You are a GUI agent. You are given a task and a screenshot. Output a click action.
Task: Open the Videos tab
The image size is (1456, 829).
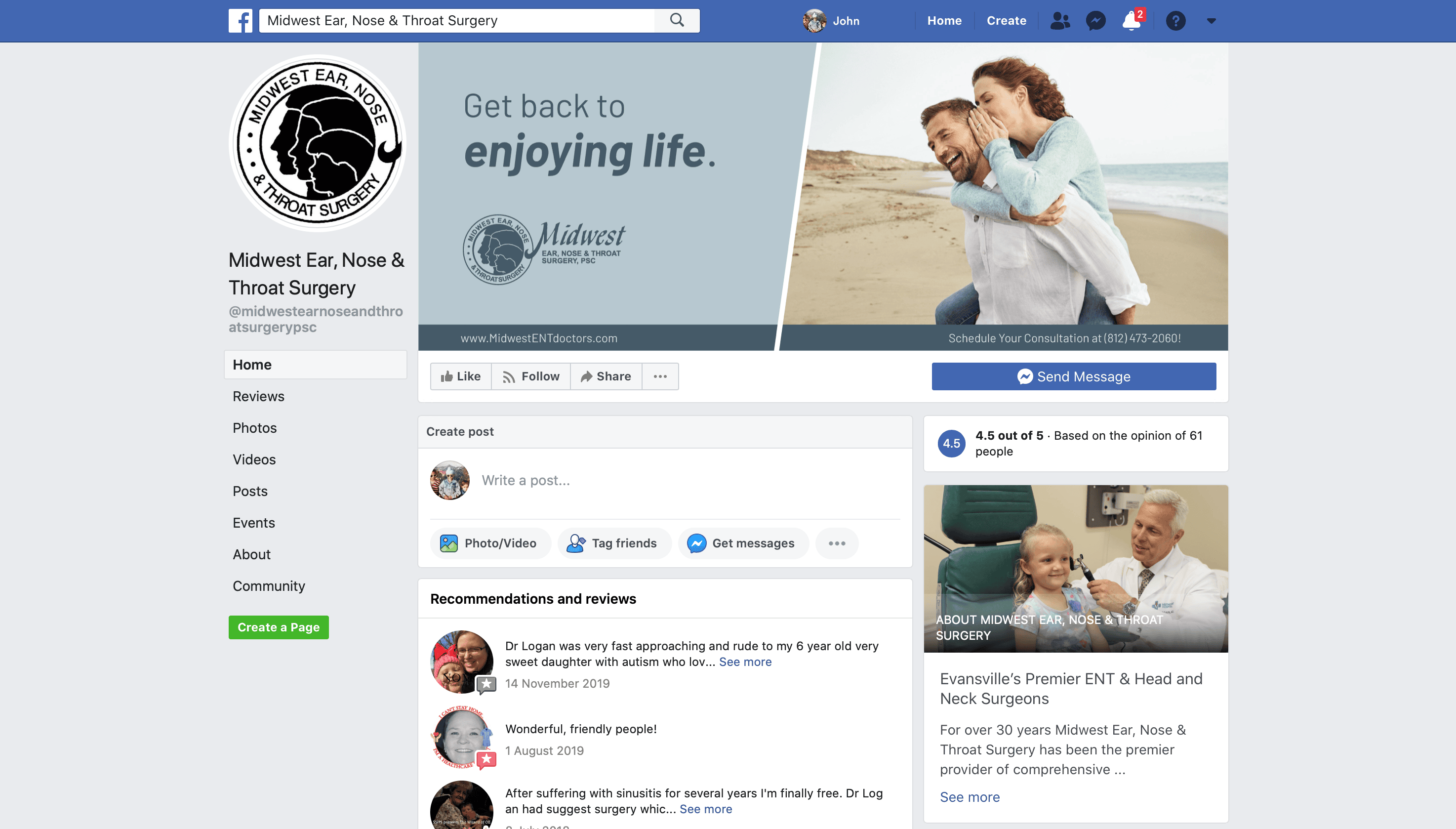click(254, 459)
